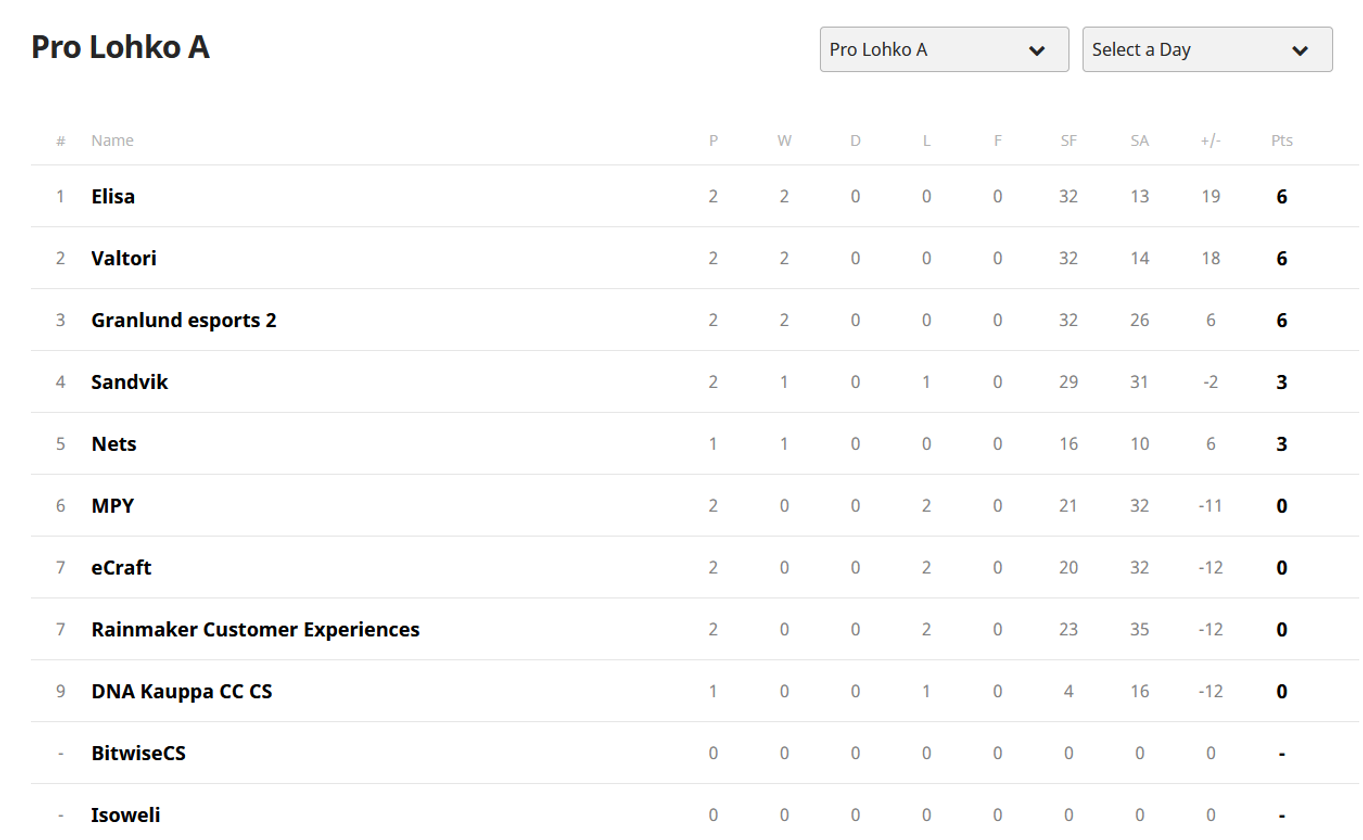Click chevron arrow in Select a Day box
Viewport: 1363px width, 840px height.
(x=1300, y=50)
